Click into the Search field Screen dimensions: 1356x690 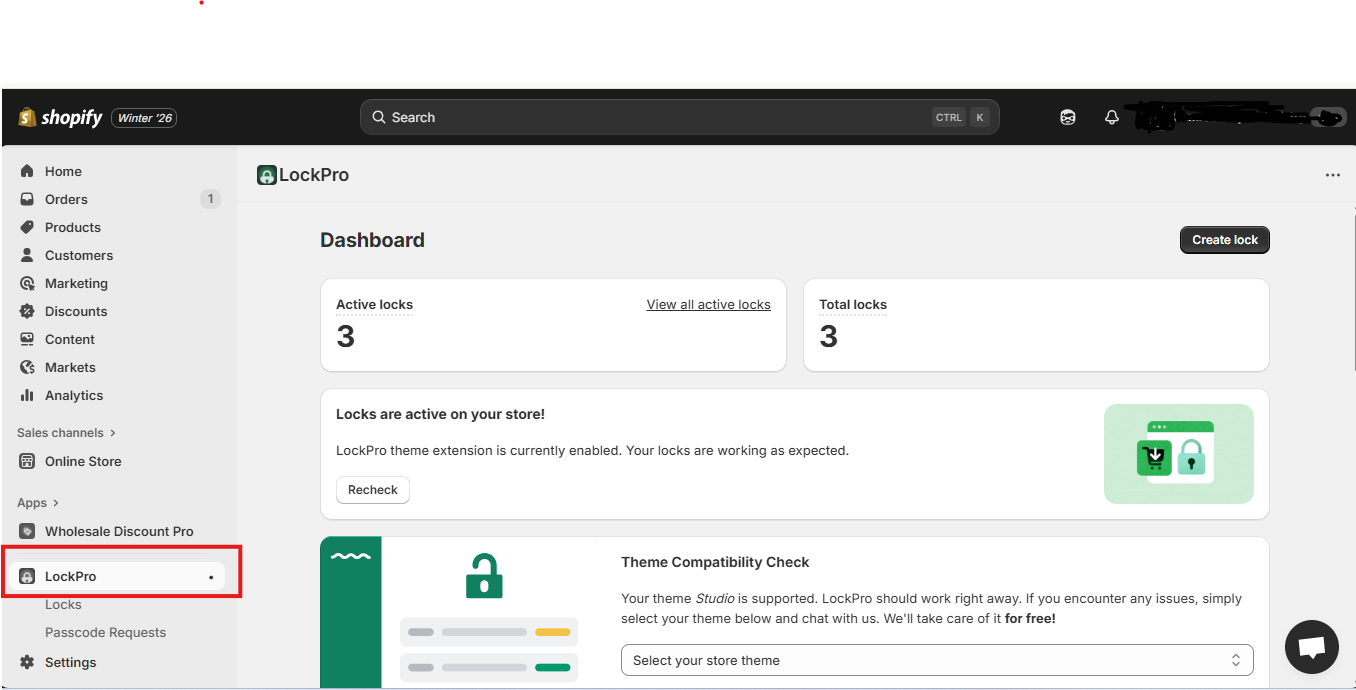(x=650, y=117)
